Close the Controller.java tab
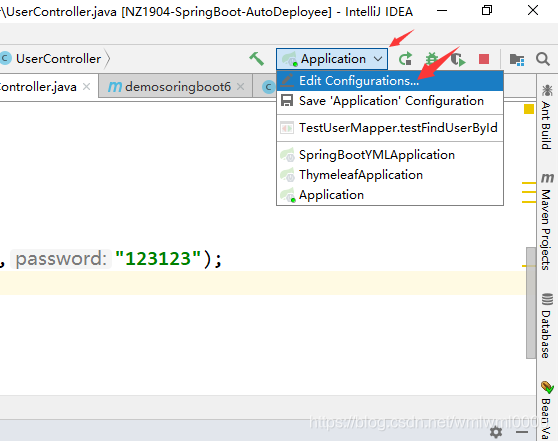Screen dimensions: 558x441 click(86, 86)
